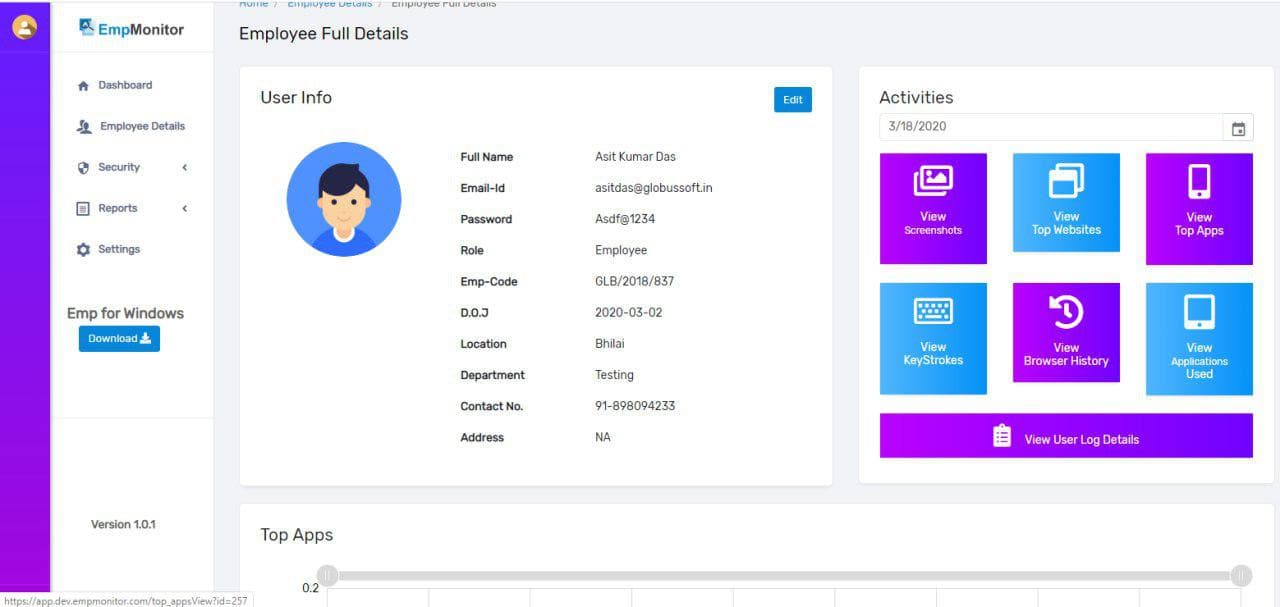Click the password value Asdf@1234
1280x607 pixels.
tap(625, 220)
